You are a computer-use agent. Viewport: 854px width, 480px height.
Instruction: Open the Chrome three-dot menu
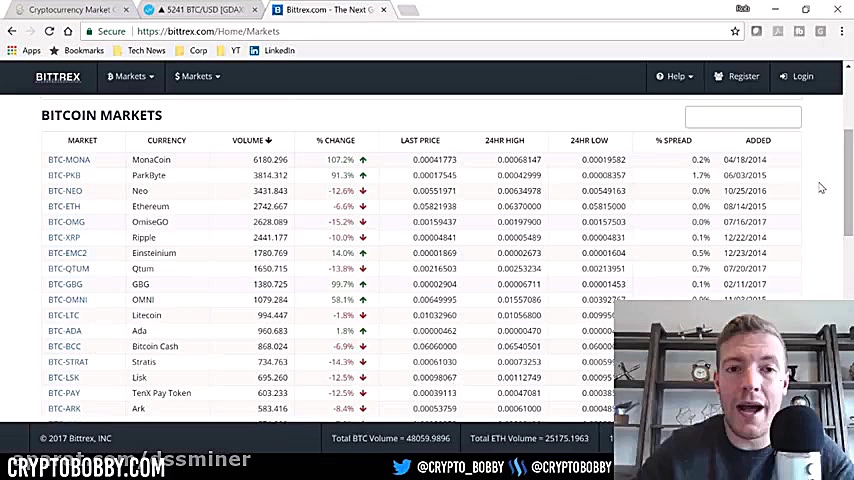coord(841,32)
